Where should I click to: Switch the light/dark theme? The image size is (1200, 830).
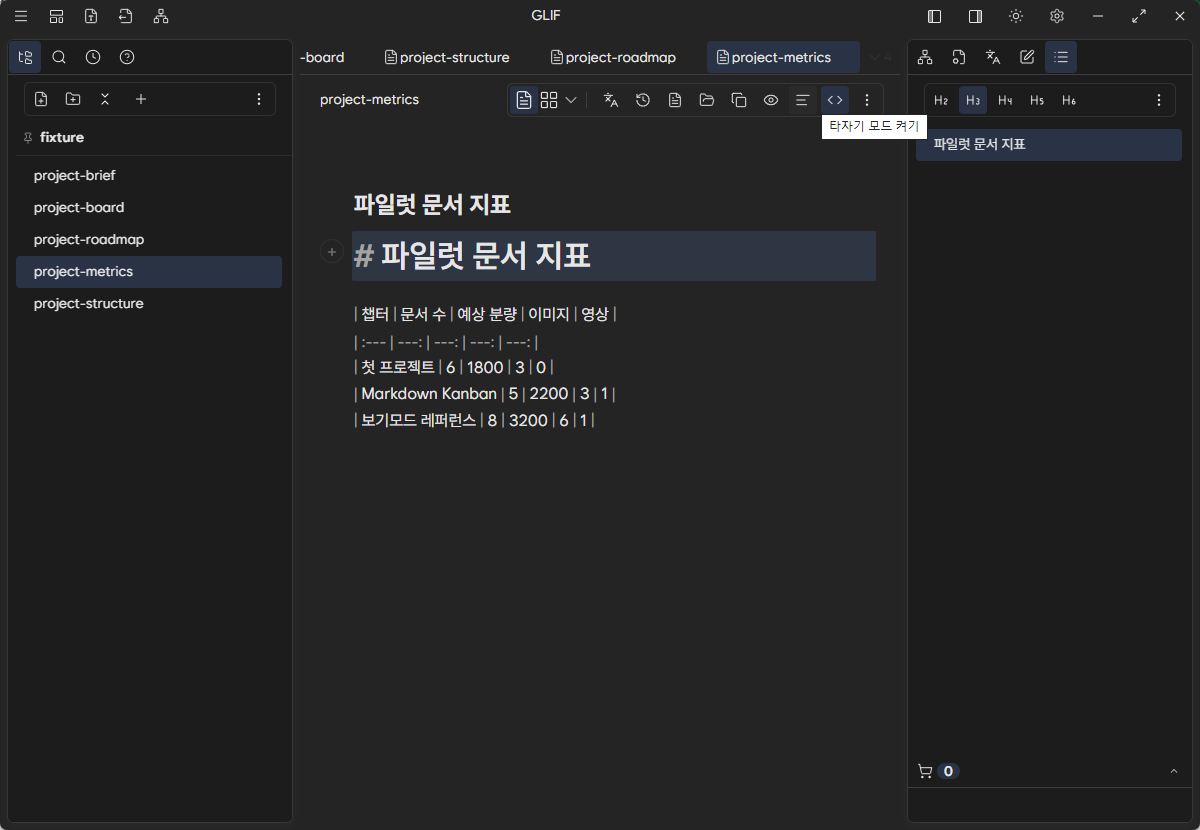coord(1016,16)
